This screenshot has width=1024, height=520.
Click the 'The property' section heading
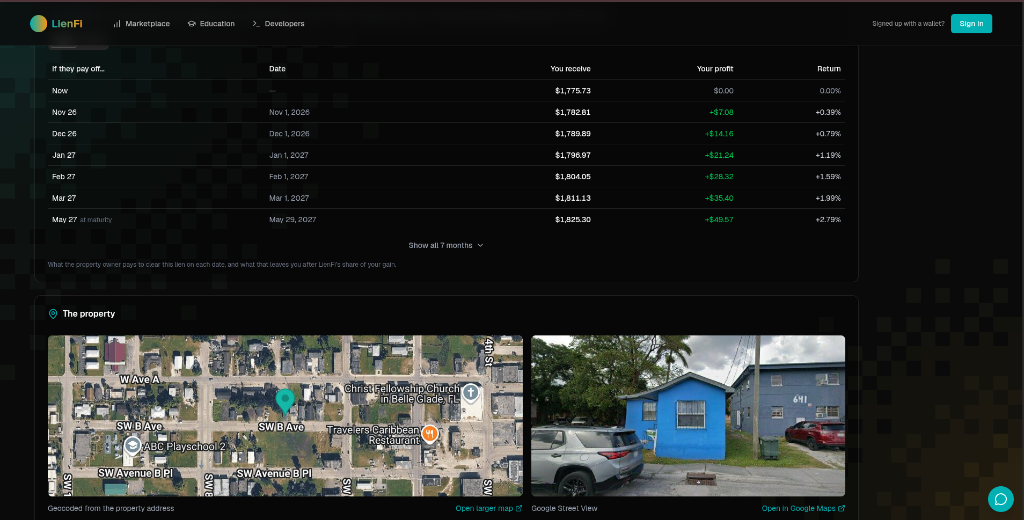pyautogui.click(x=89, y=314)
